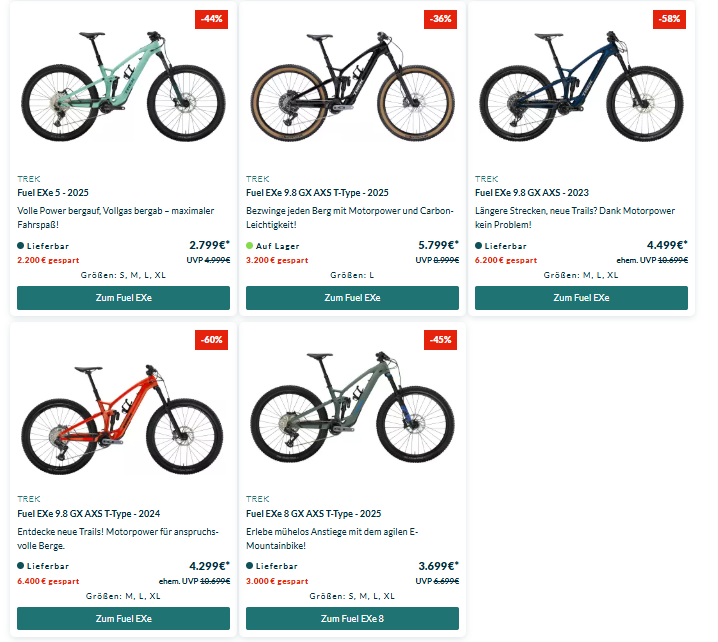Viewport: 718px width, 642px height.
Task: Click the -60% discount badge
Action: click(211, 340)
